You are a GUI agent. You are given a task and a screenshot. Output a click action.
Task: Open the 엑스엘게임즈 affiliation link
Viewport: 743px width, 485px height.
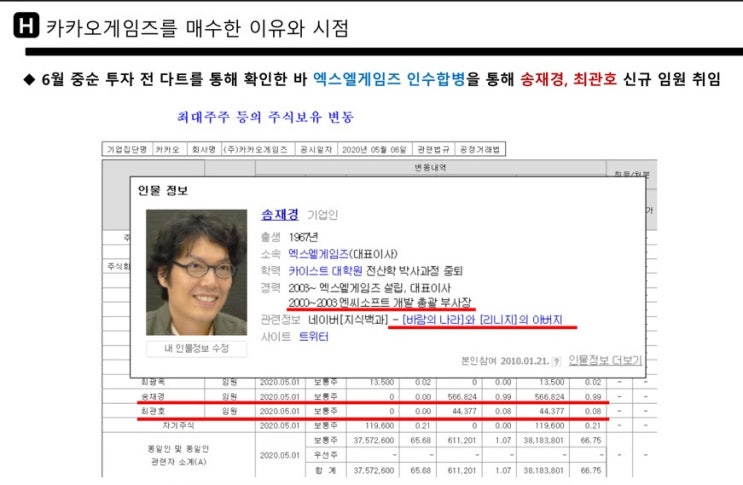318,254
